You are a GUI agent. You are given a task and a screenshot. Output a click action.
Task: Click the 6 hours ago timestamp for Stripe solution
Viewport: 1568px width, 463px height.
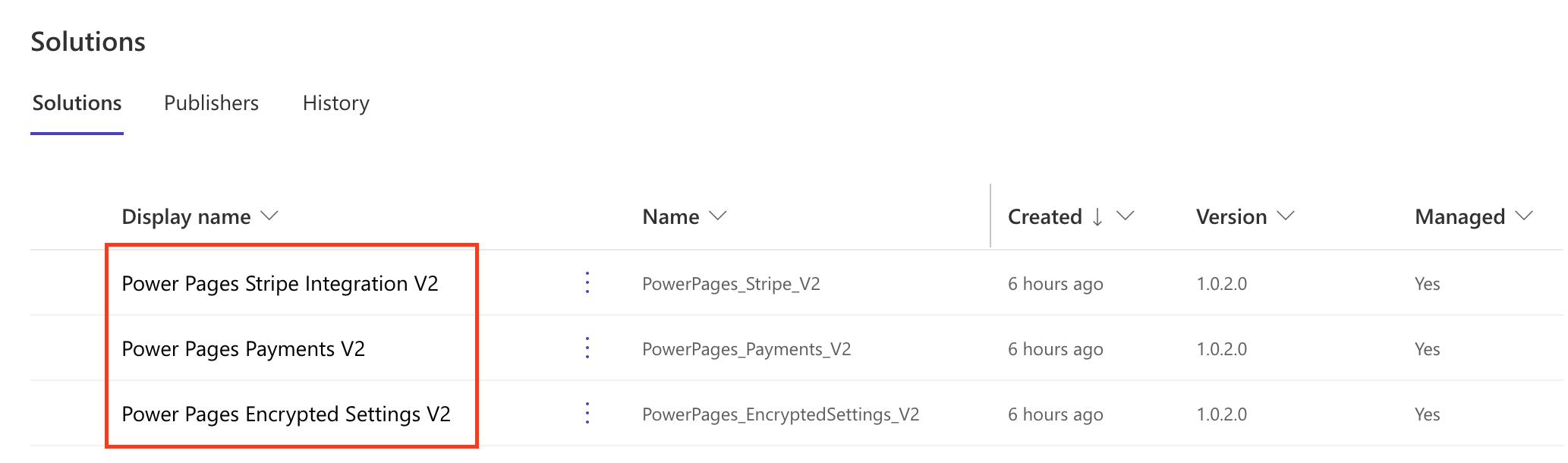(1055, 283)
